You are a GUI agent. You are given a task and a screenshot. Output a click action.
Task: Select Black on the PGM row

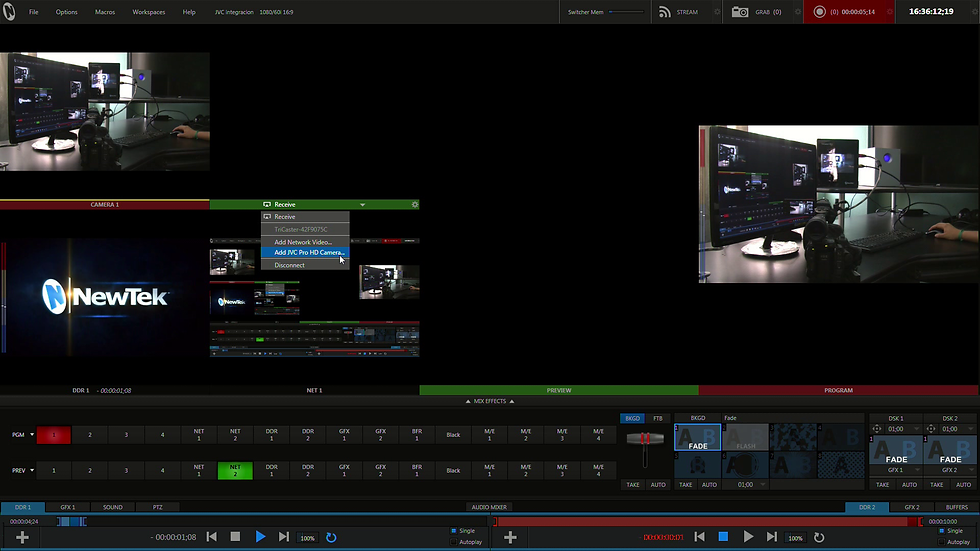point(453,435)
